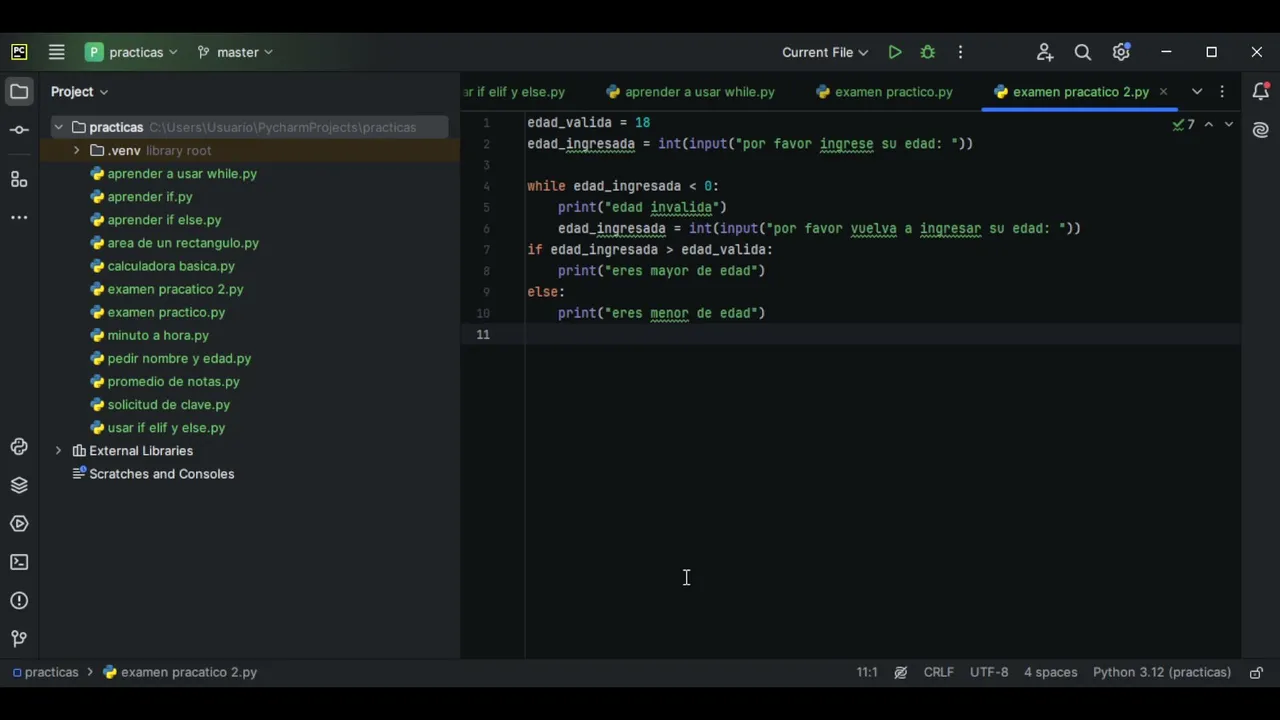Open the Services tool window
Screen dimensions: 1280x720
click(19, 524)
